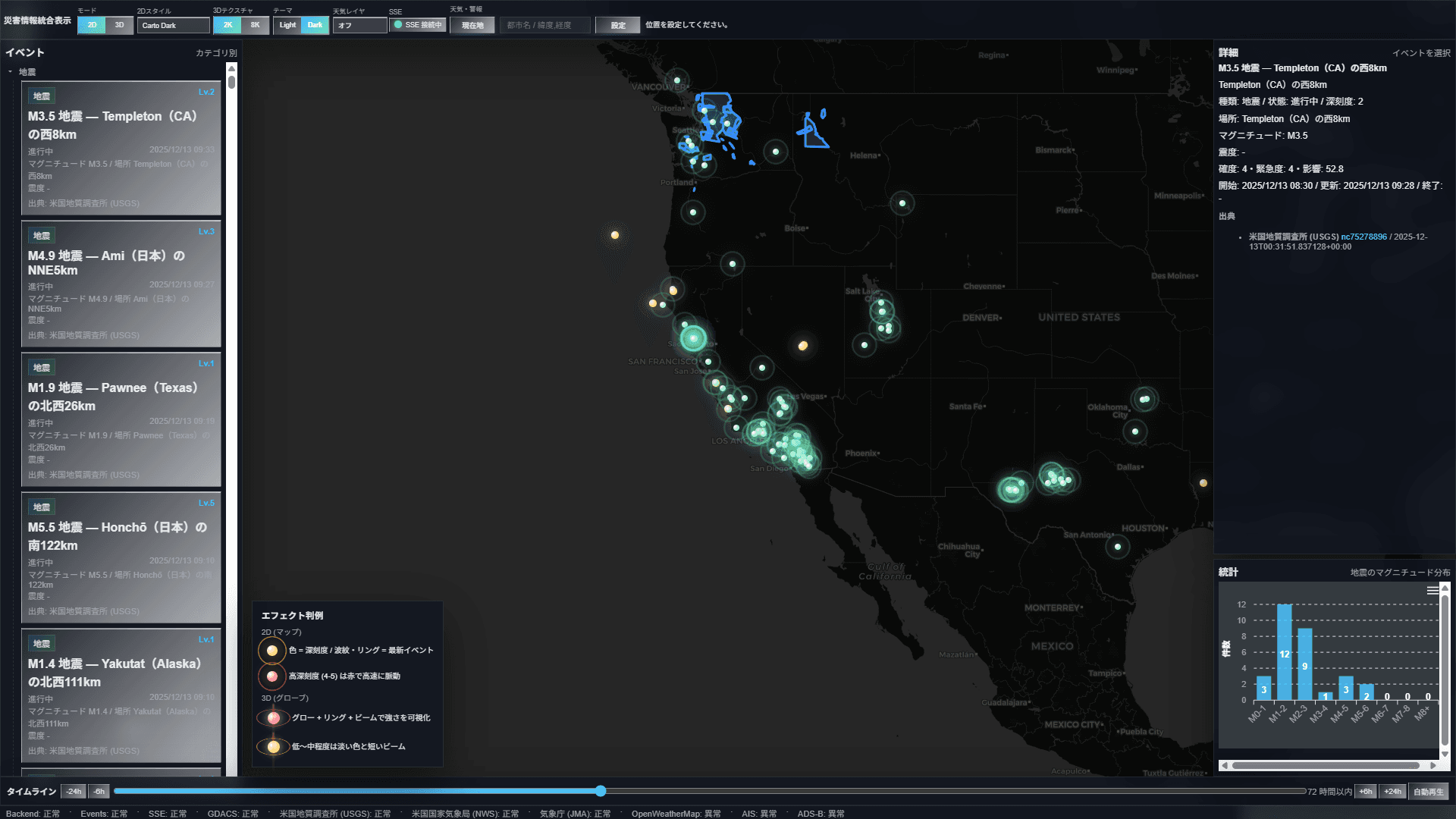Click 地震 tag on Ami card
The width and height of the screenshot is (1456, 819).
[x=42, y=236]
